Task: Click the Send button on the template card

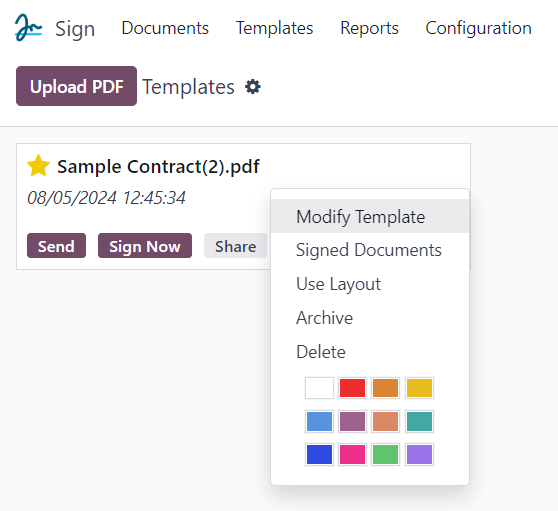Action: coord(56,246)
